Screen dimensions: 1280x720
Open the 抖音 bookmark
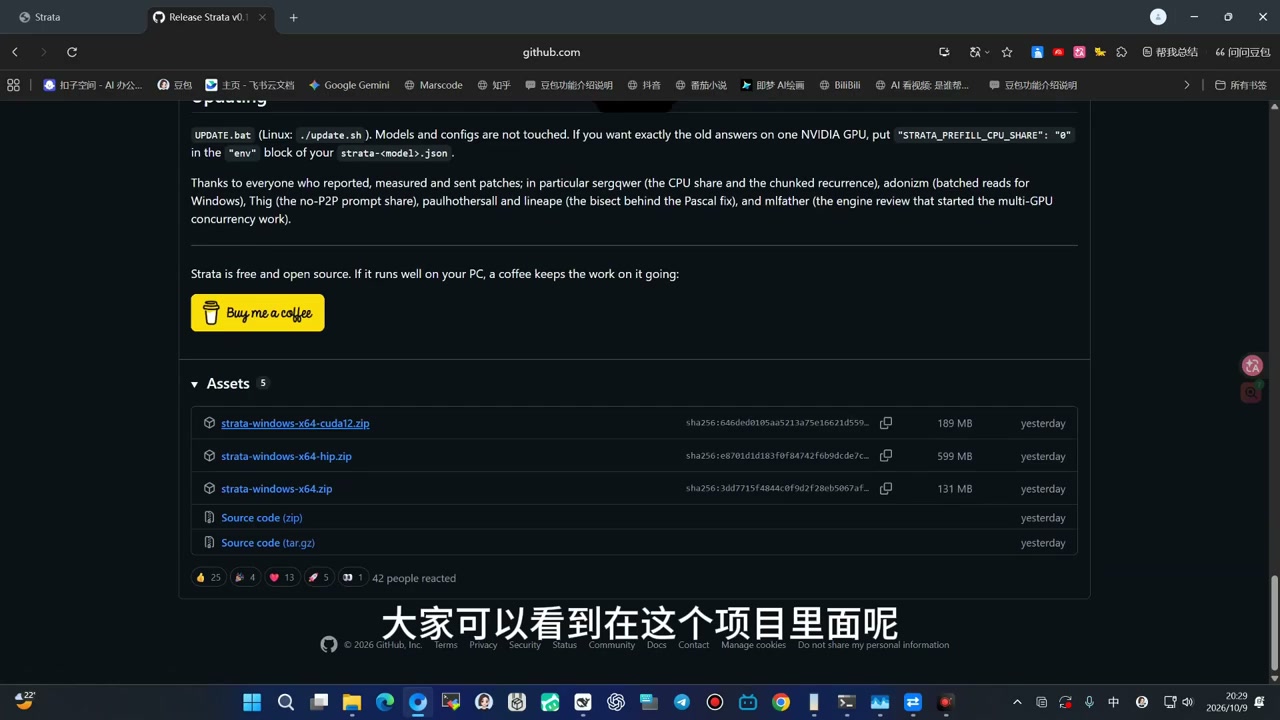643,85
